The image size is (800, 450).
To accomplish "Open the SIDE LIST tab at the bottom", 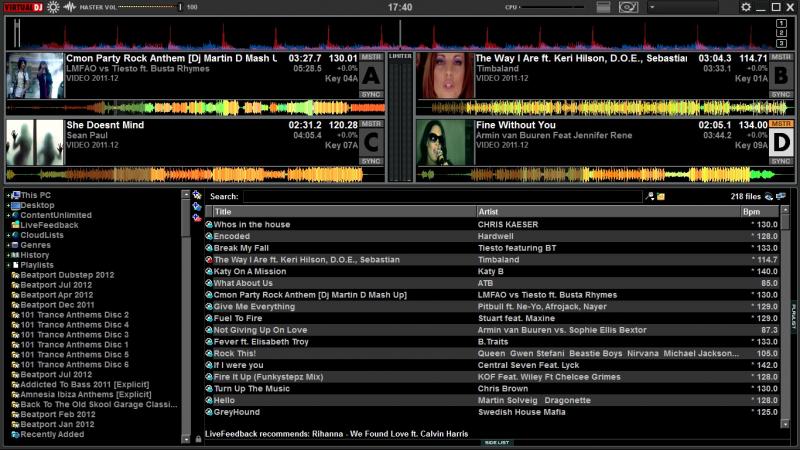I will point(497,443).
